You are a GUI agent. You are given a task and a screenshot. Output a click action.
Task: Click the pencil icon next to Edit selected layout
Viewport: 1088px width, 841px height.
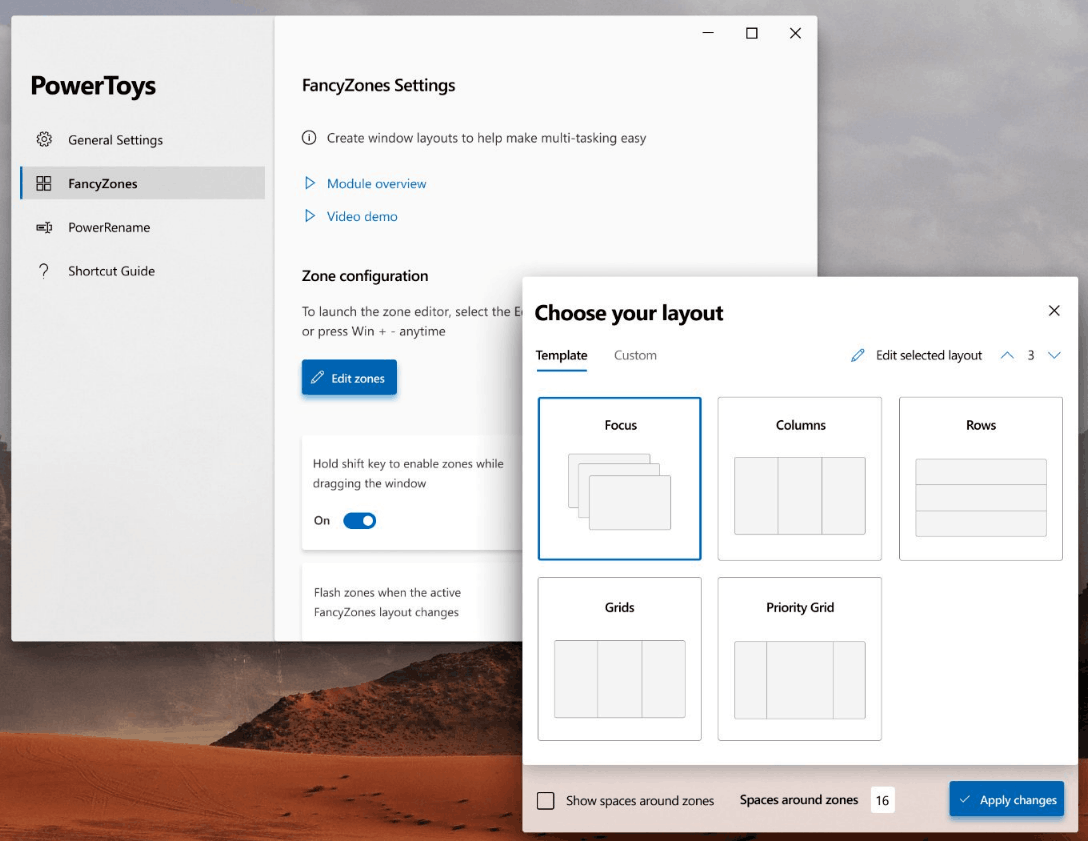pos(858,355)
